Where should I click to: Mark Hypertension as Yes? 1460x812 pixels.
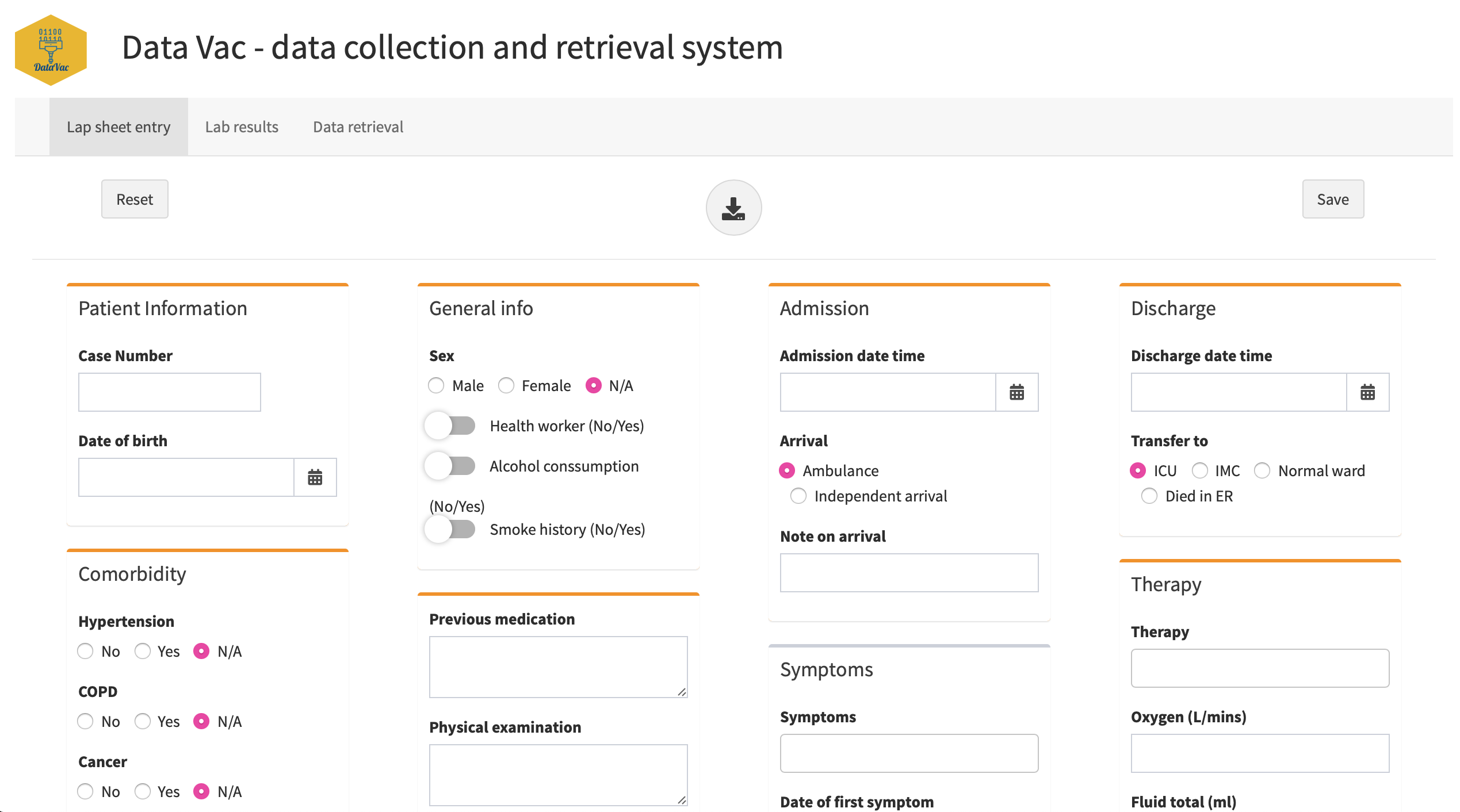pyautogui.click(x=143, y=651)
